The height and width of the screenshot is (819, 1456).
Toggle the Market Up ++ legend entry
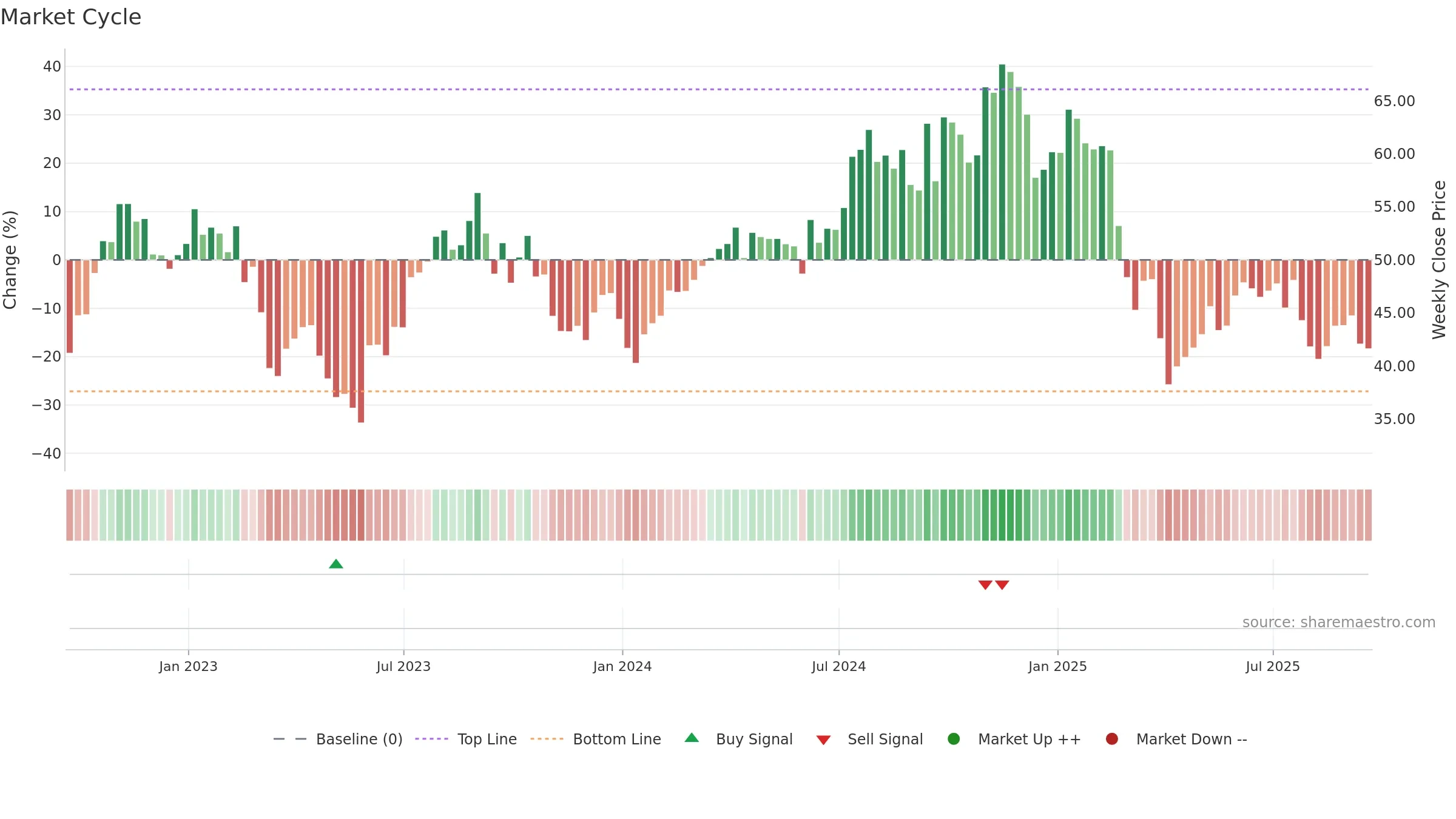coord(1014,740)
